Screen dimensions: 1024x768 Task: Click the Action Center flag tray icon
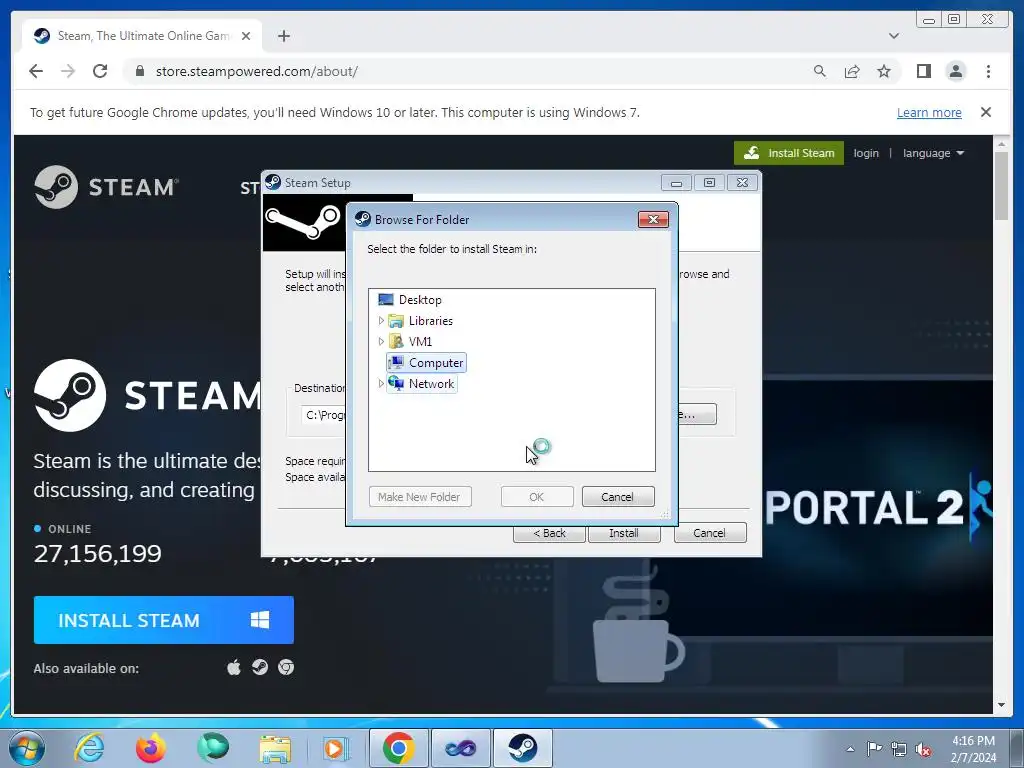[874, 749]
